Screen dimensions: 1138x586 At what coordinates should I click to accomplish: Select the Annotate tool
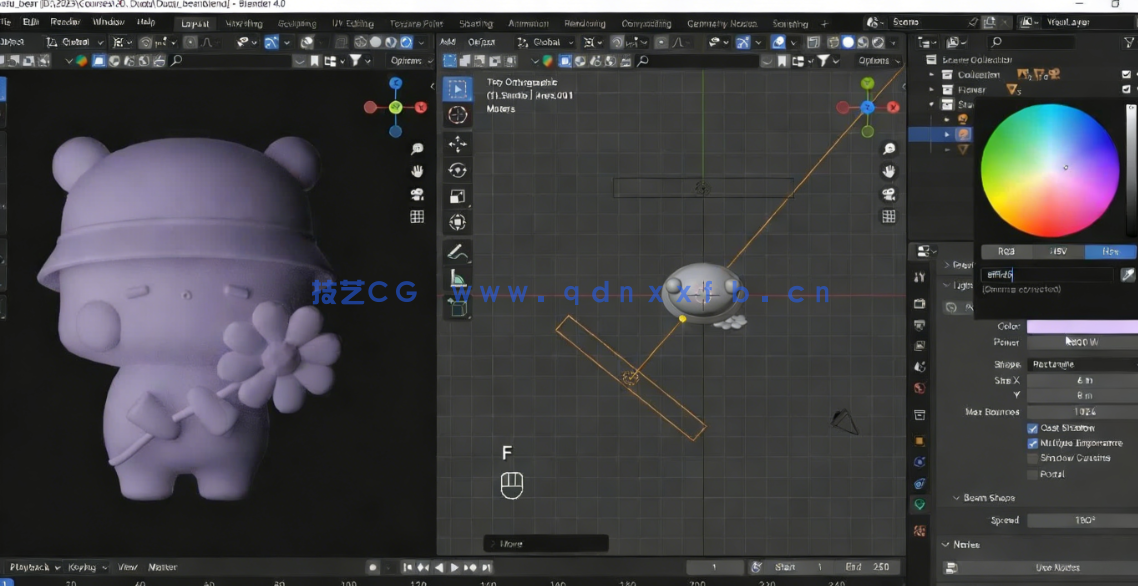pyautogui.click(x=457, y=251)
